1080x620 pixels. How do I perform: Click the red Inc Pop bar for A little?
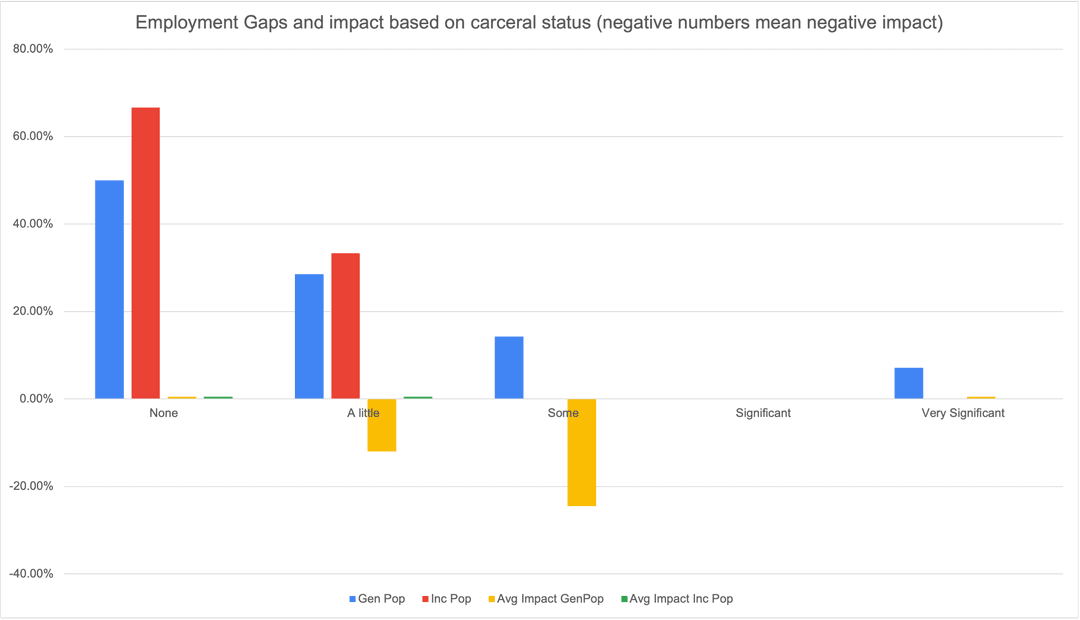coord(346,326)
